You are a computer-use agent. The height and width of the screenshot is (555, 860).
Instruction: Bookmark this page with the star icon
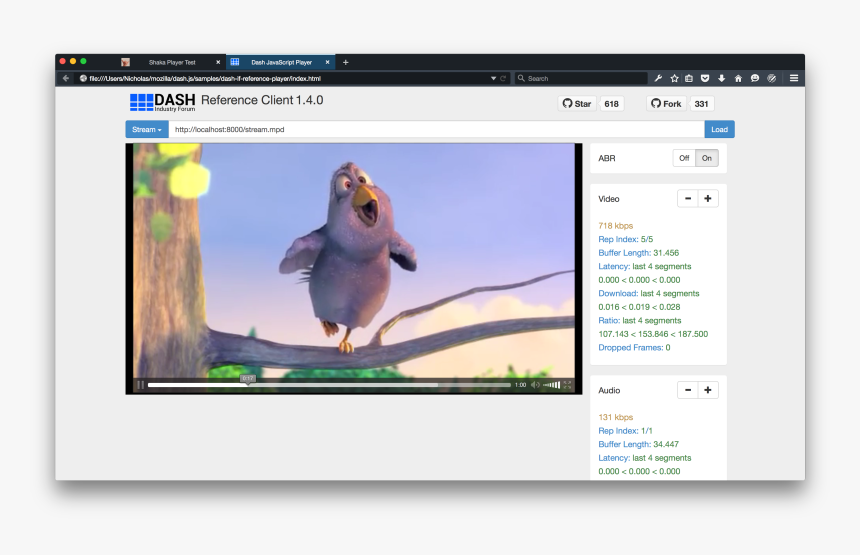coord(674,78)
